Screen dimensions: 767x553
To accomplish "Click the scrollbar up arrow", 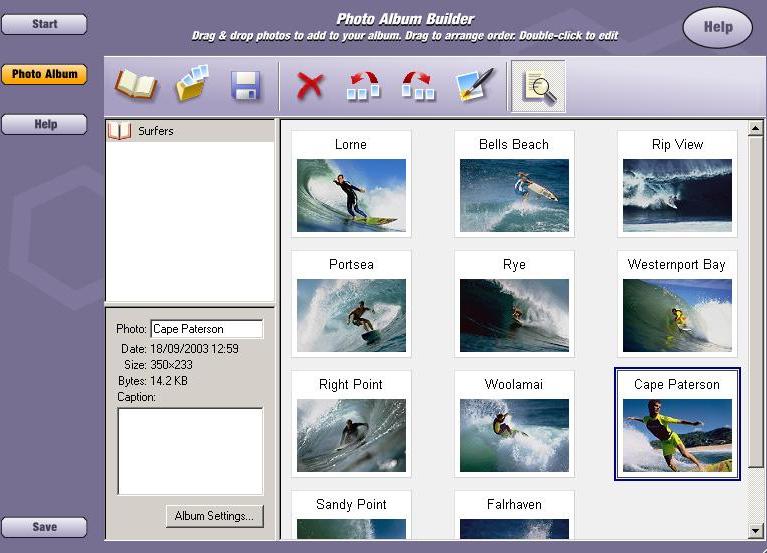I will tap(755, 129).
